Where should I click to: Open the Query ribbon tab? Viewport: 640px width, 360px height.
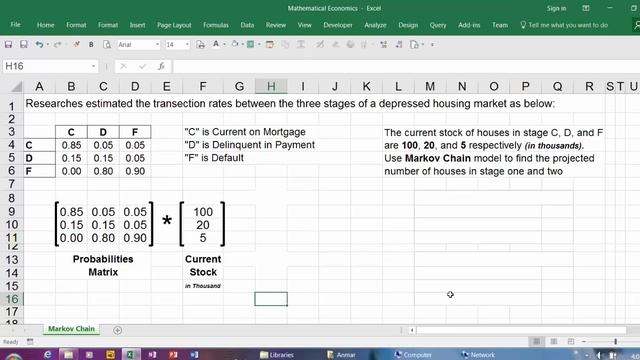point(438,25)
